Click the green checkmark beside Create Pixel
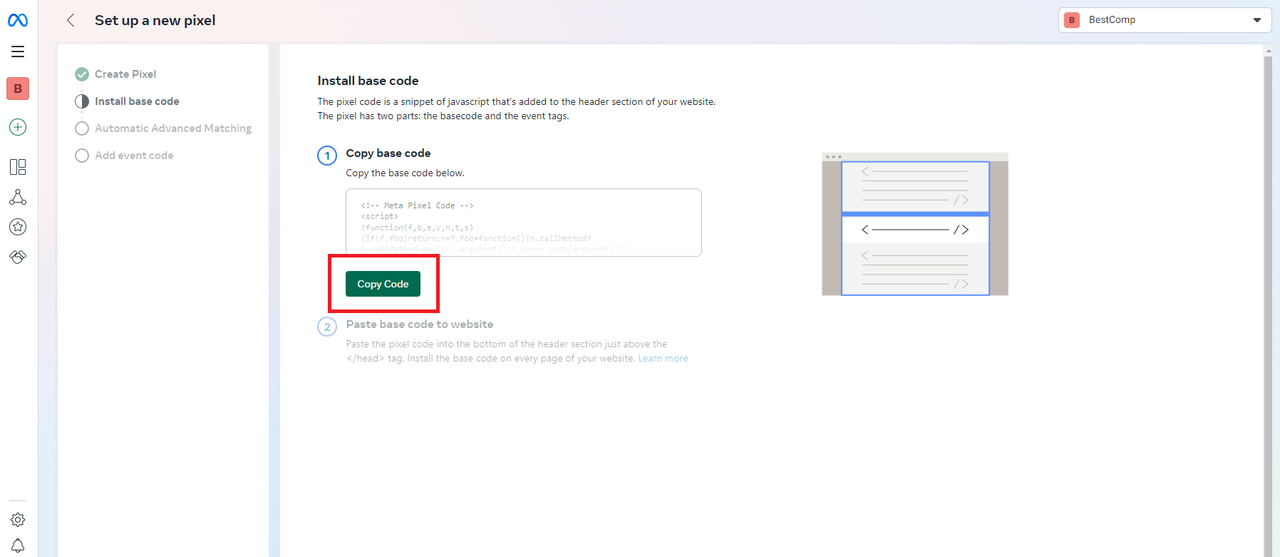The height and width of the screenshot is (557, 1280). point(82,74)
